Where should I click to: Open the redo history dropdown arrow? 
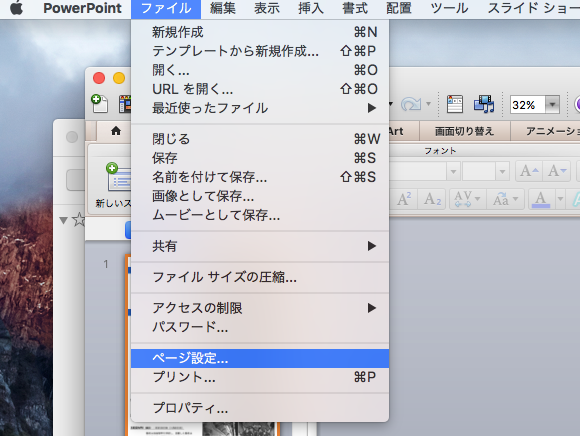[x=428, y=104]
